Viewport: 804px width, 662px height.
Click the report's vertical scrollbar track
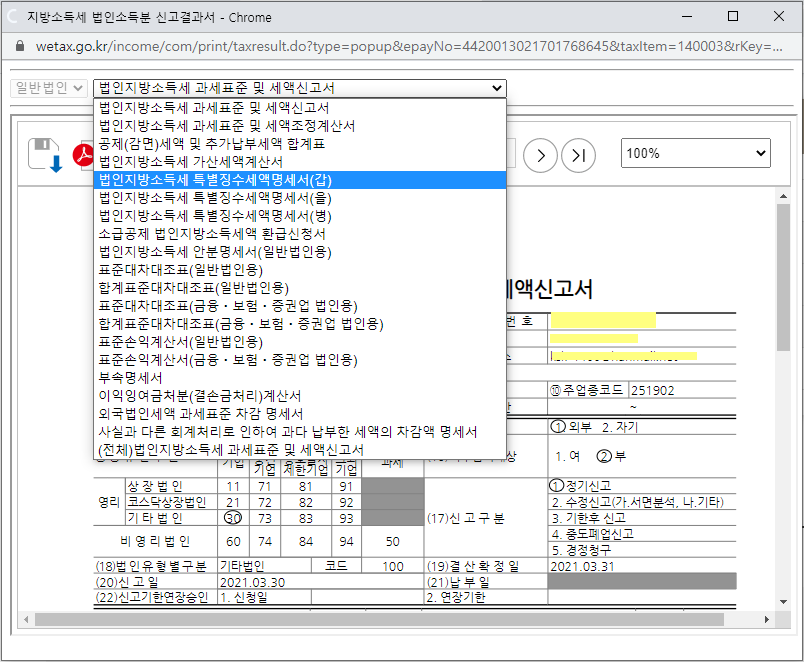click(x=783, y=450)
